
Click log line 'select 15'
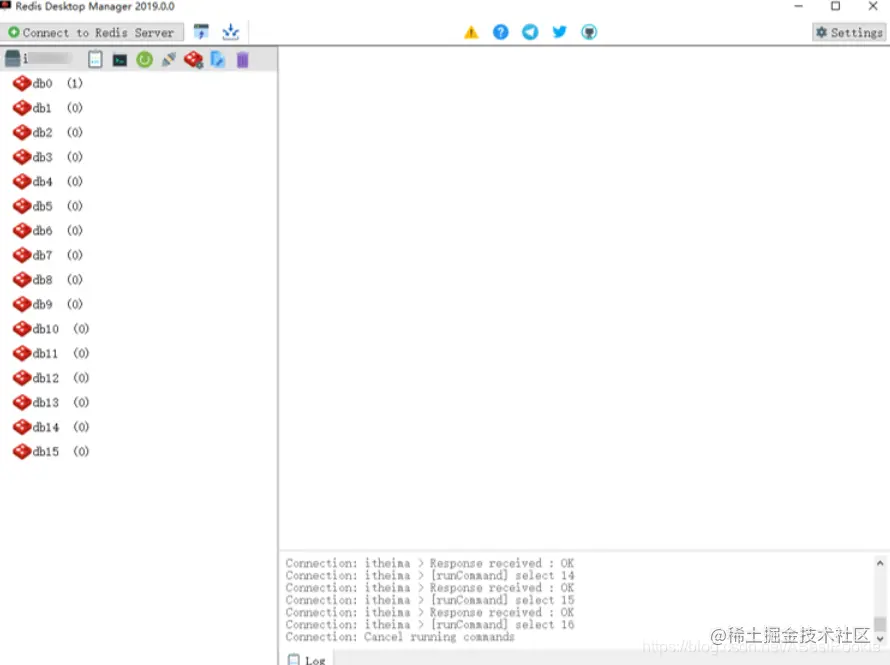tap(430, 600)
